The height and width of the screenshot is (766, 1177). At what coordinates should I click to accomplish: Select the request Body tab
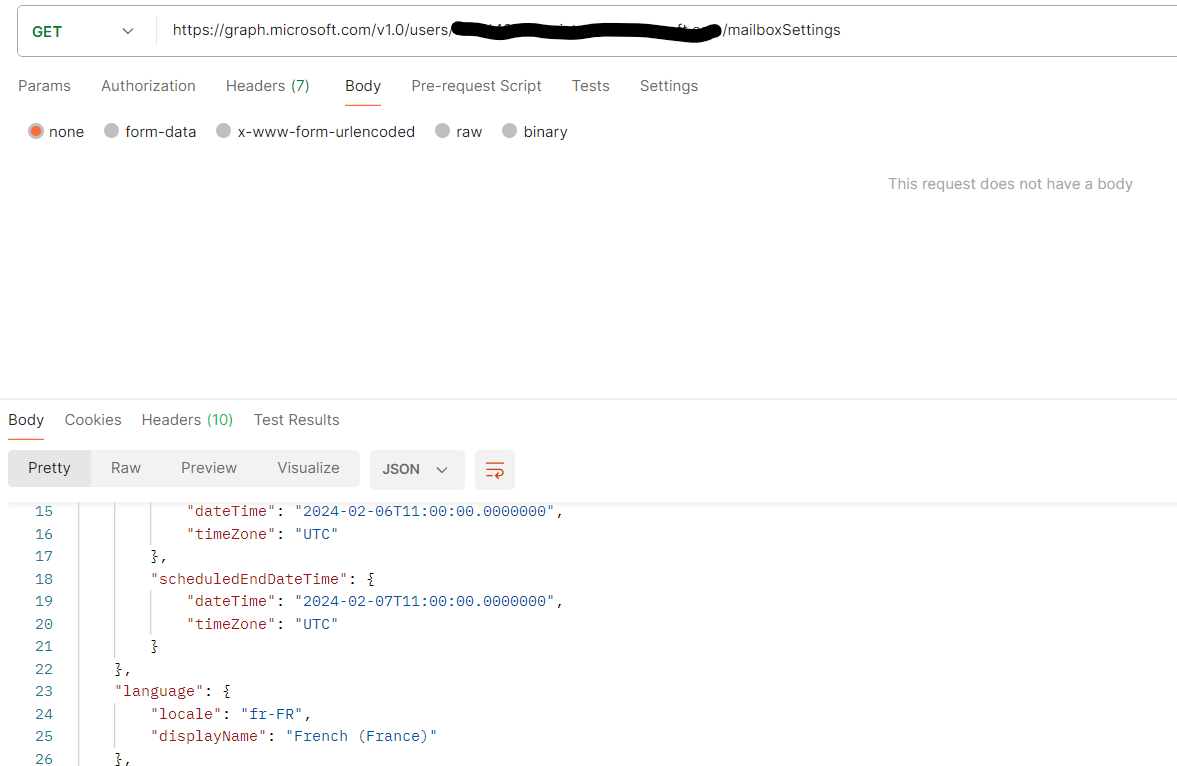pyautogui.click(x=363, y=86)
